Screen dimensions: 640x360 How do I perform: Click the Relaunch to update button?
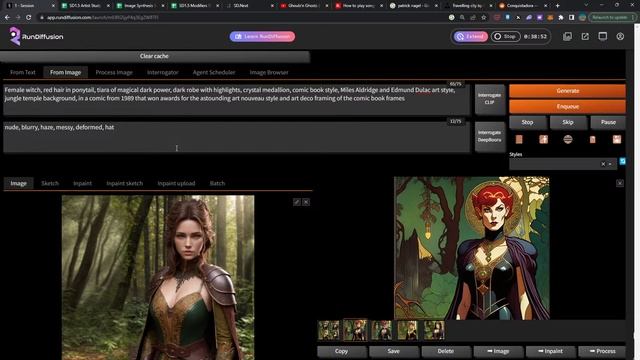610,18
